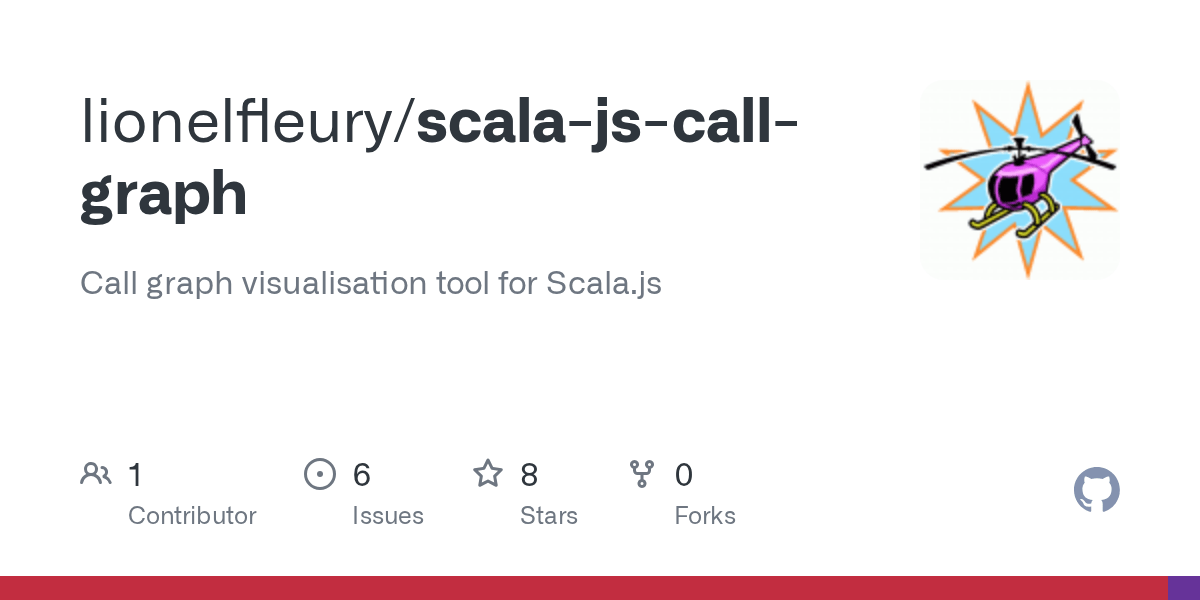
Task: Click the purple language bar segment
Action: (x=1184, y=588)
